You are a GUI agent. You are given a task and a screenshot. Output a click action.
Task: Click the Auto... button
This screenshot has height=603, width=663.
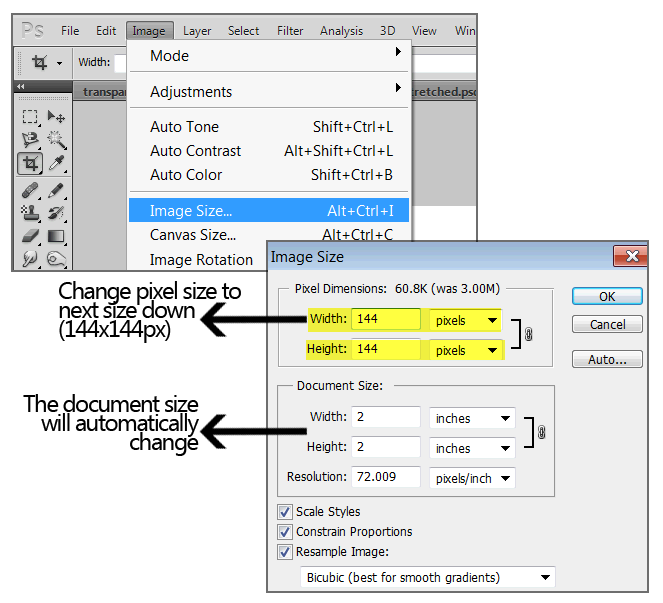607,359
